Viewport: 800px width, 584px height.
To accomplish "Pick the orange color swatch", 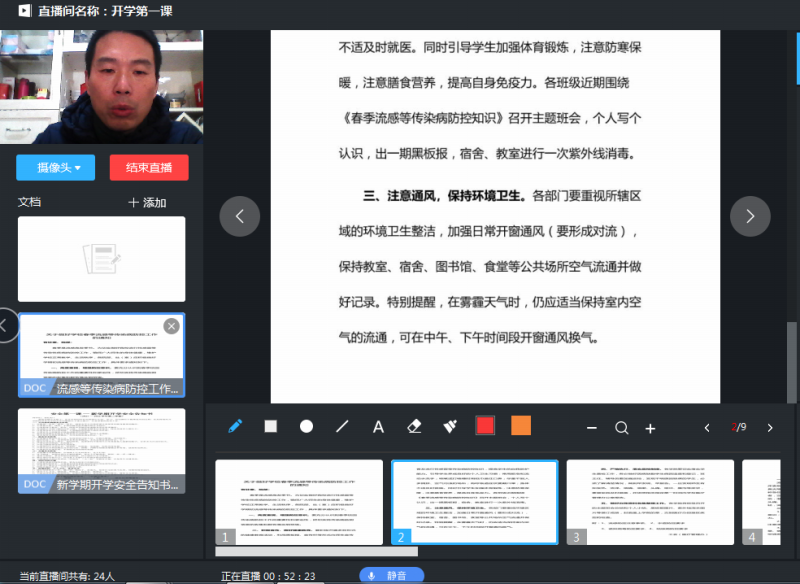I will point(520,426).
